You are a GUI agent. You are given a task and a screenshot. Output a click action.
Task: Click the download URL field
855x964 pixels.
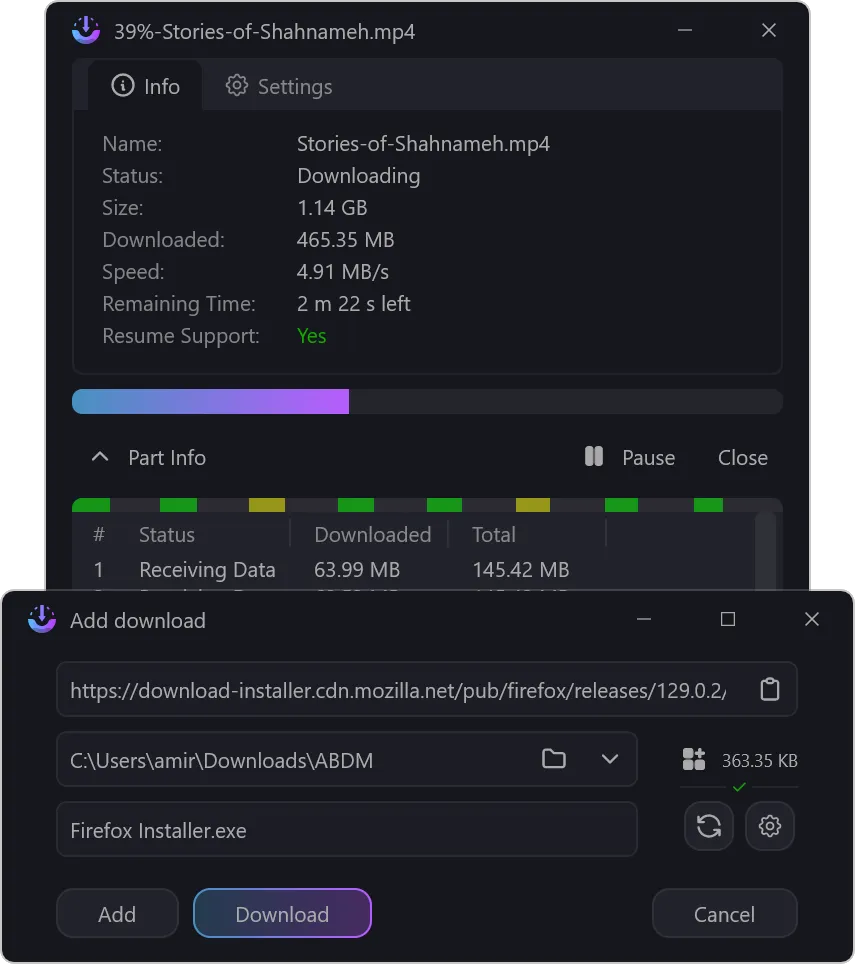tap(400, 689)
